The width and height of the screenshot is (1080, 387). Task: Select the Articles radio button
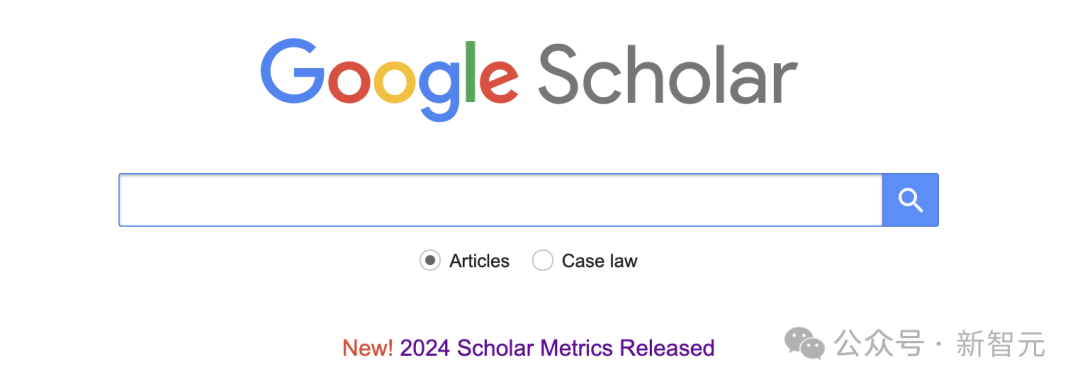point(430,261)
